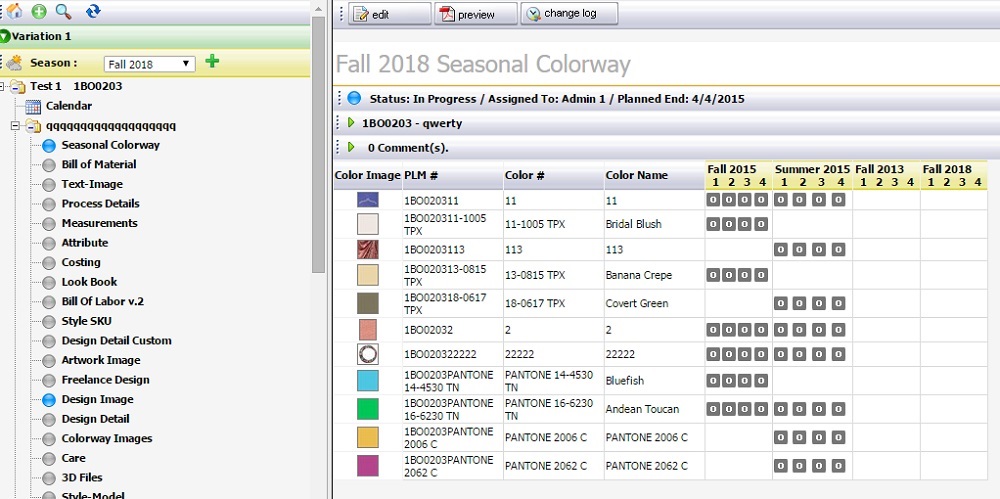Toggle Fall 2015 delivery 1 for color 11
Image resolution: width=1000 pixels, height=499 pixels.
point(713,200)
